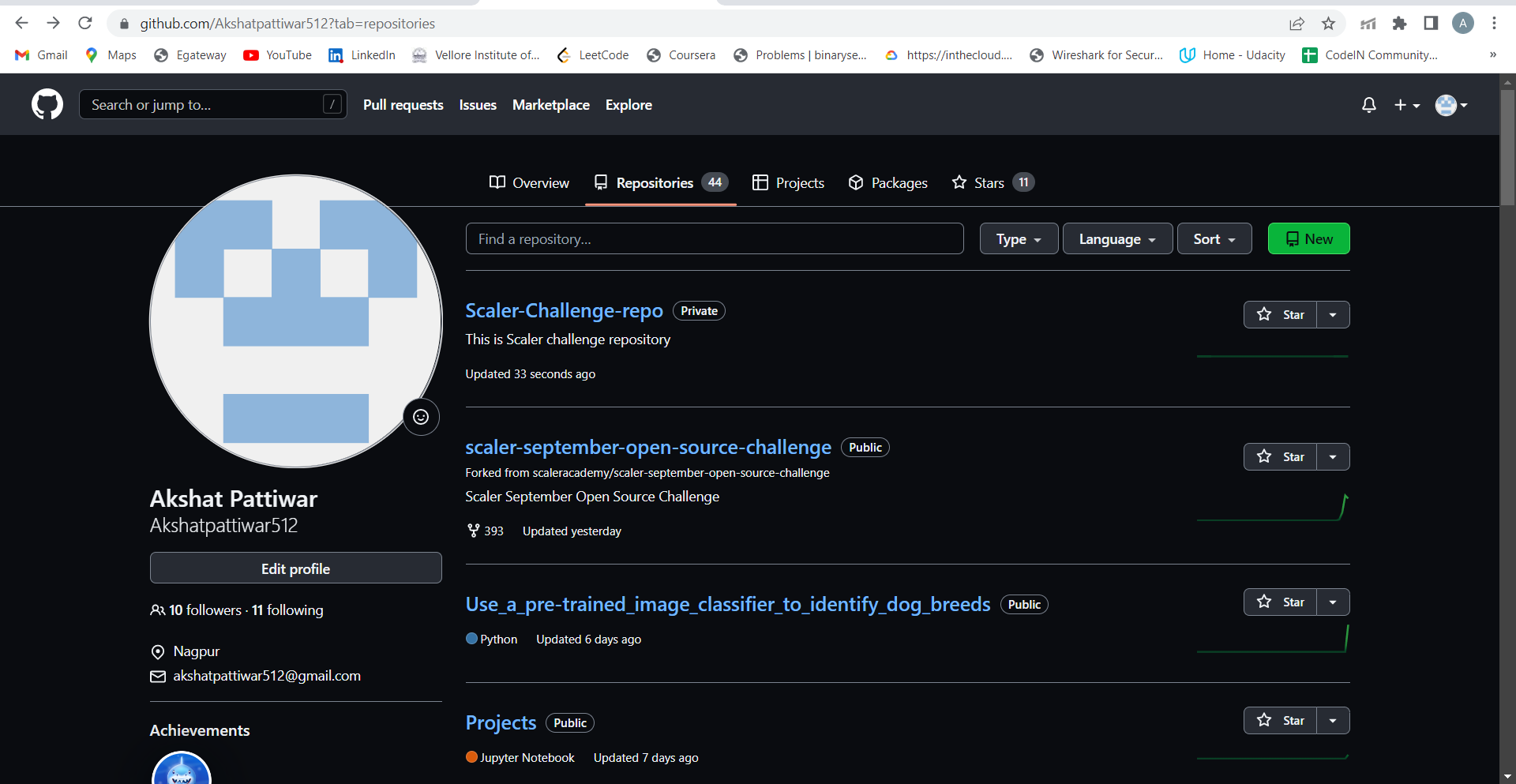Open the browser extensions puzzle icon
Image resolution: width=1516 pixels, height=784 pixels.
1399,24
